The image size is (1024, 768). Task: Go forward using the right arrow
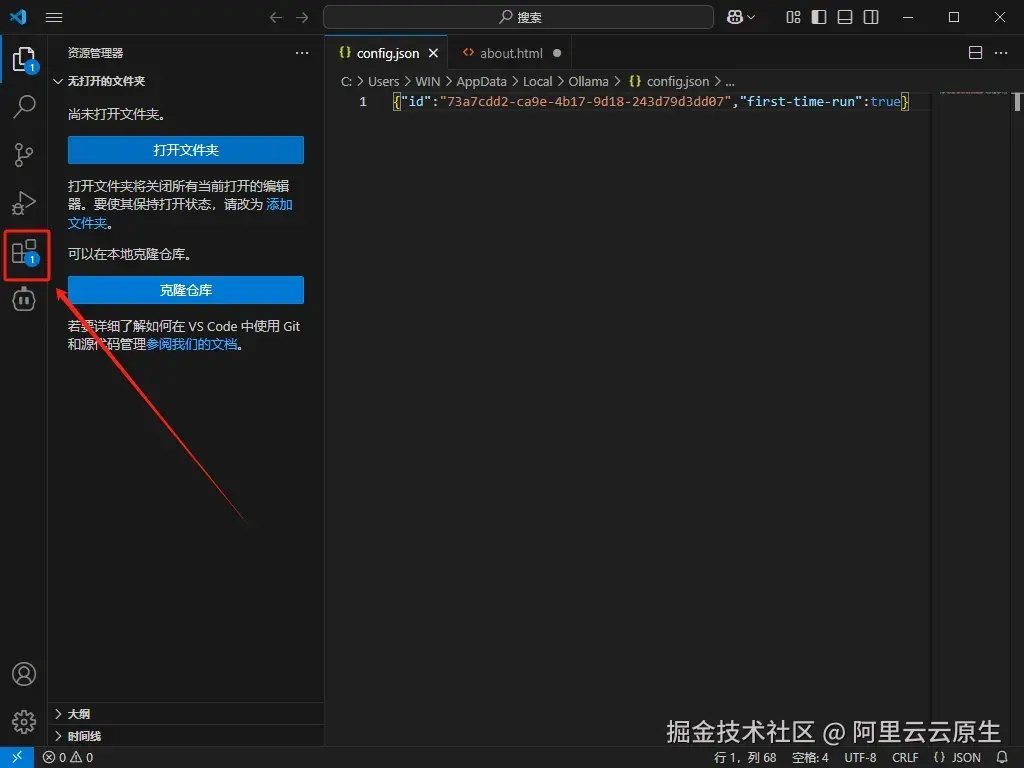[302, 18]
